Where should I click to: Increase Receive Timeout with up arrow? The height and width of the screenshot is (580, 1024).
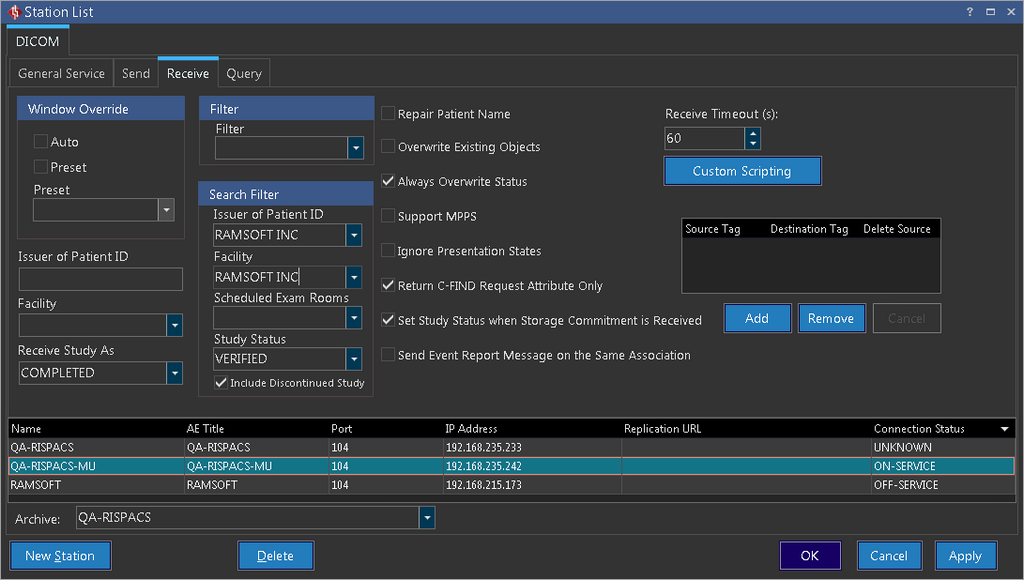point(753,133)
